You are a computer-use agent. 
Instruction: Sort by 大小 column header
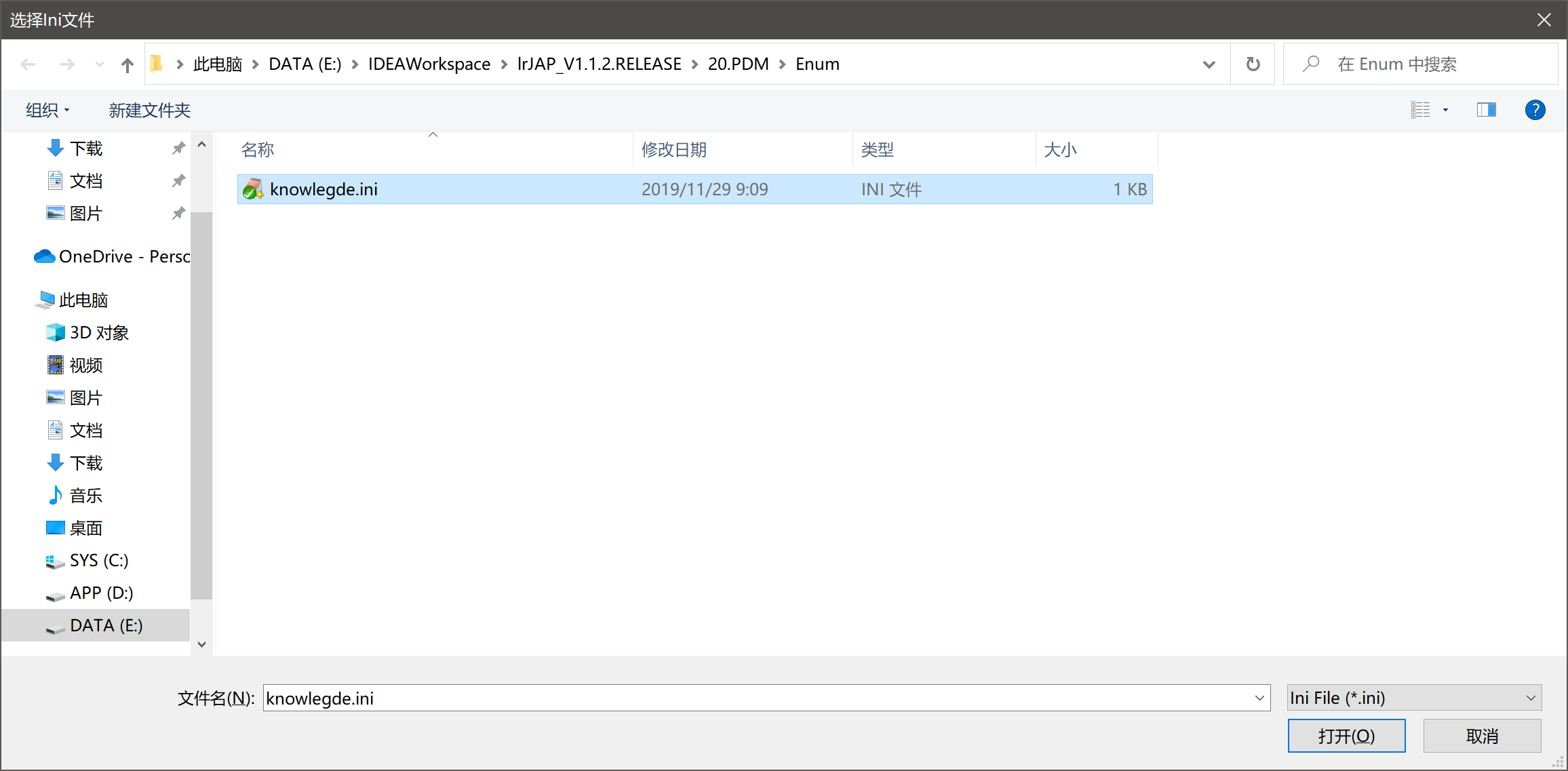tap(1097, 150)
